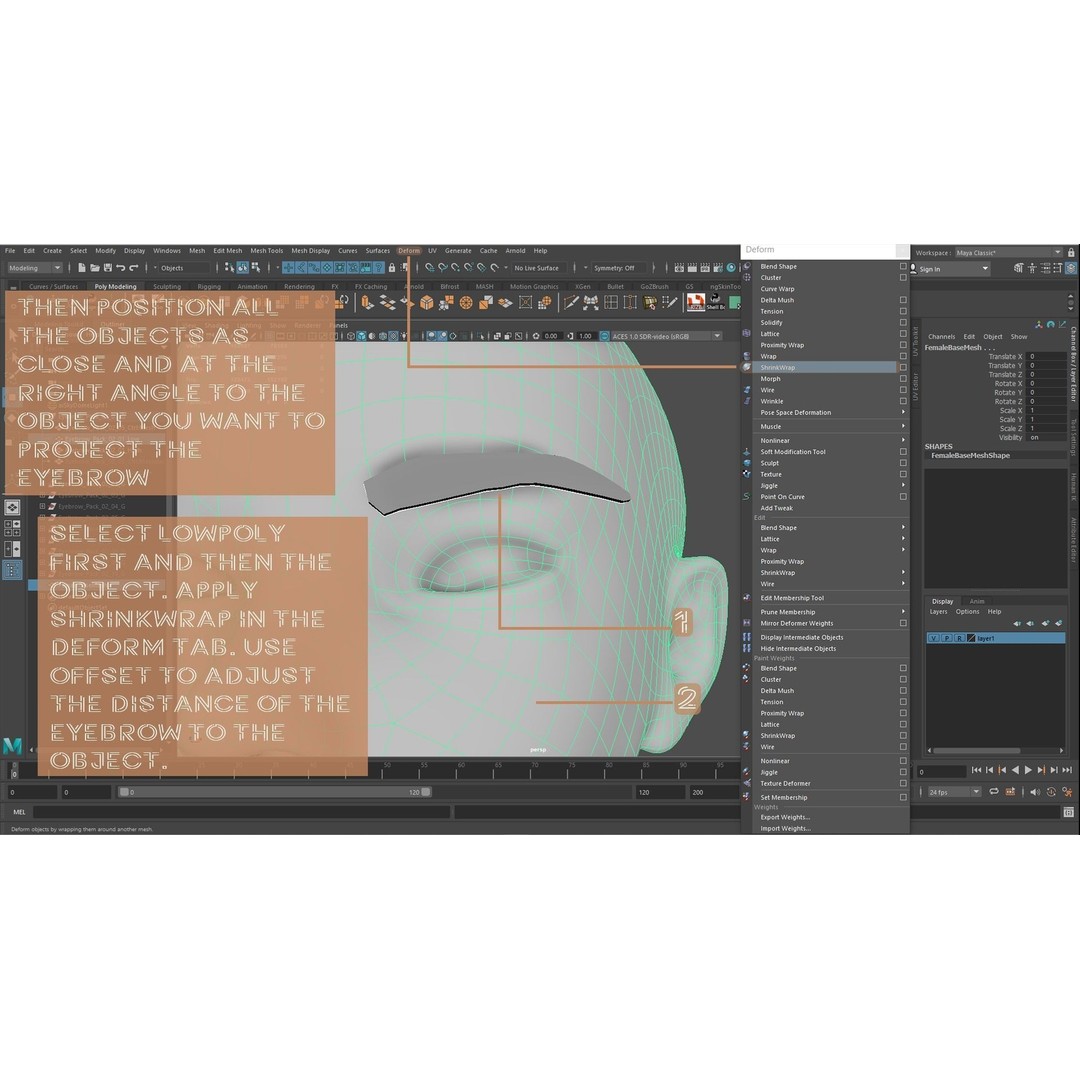Open Delta Mush options box
The height and width of the screenshot is (1080, 1080).
[903, 300]
